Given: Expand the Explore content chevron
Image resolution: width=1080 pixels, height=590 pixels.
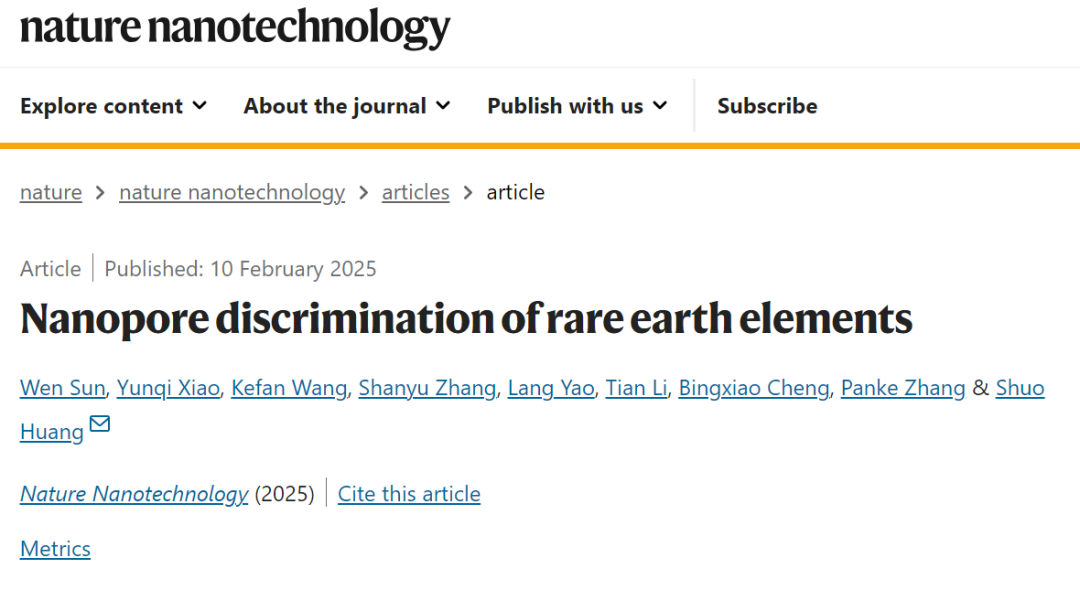Looking at the screenshot, I should pos(200,106).
